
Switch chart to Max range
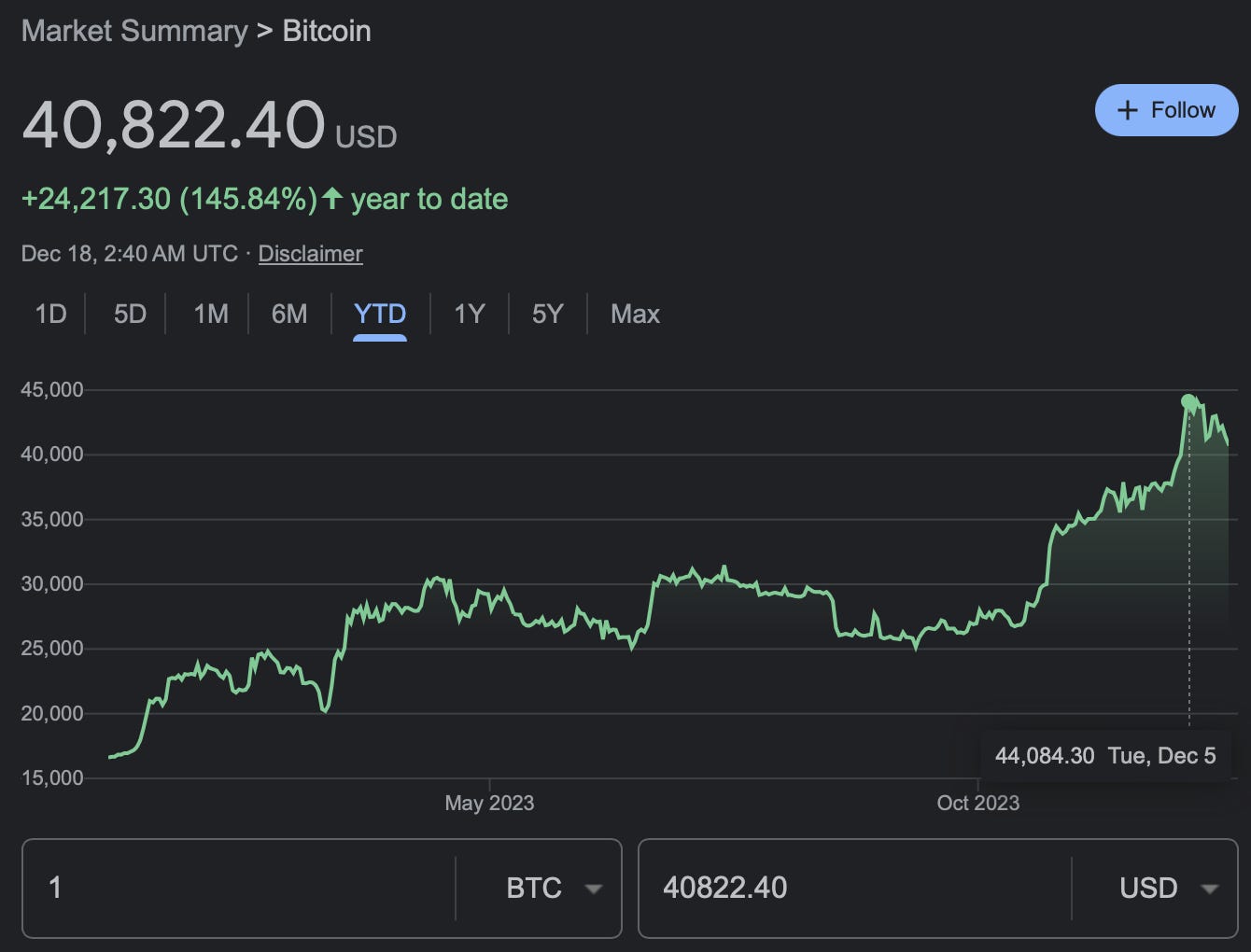635,314
